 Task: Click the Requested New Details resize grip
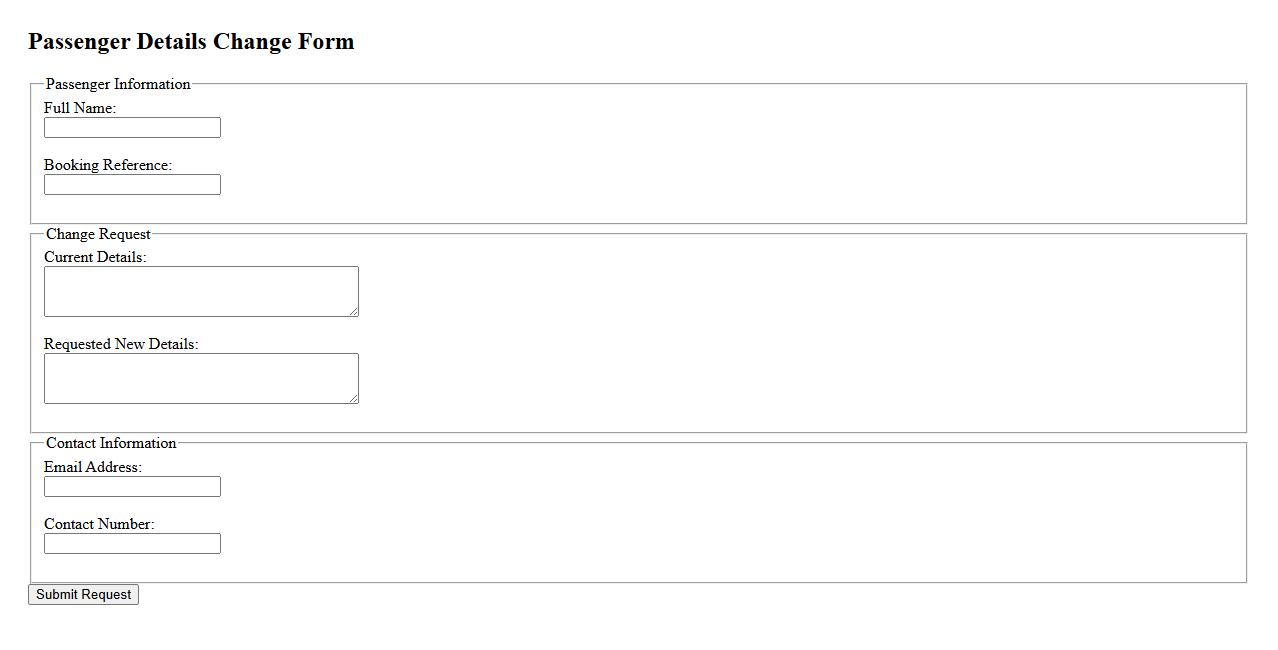354,399
